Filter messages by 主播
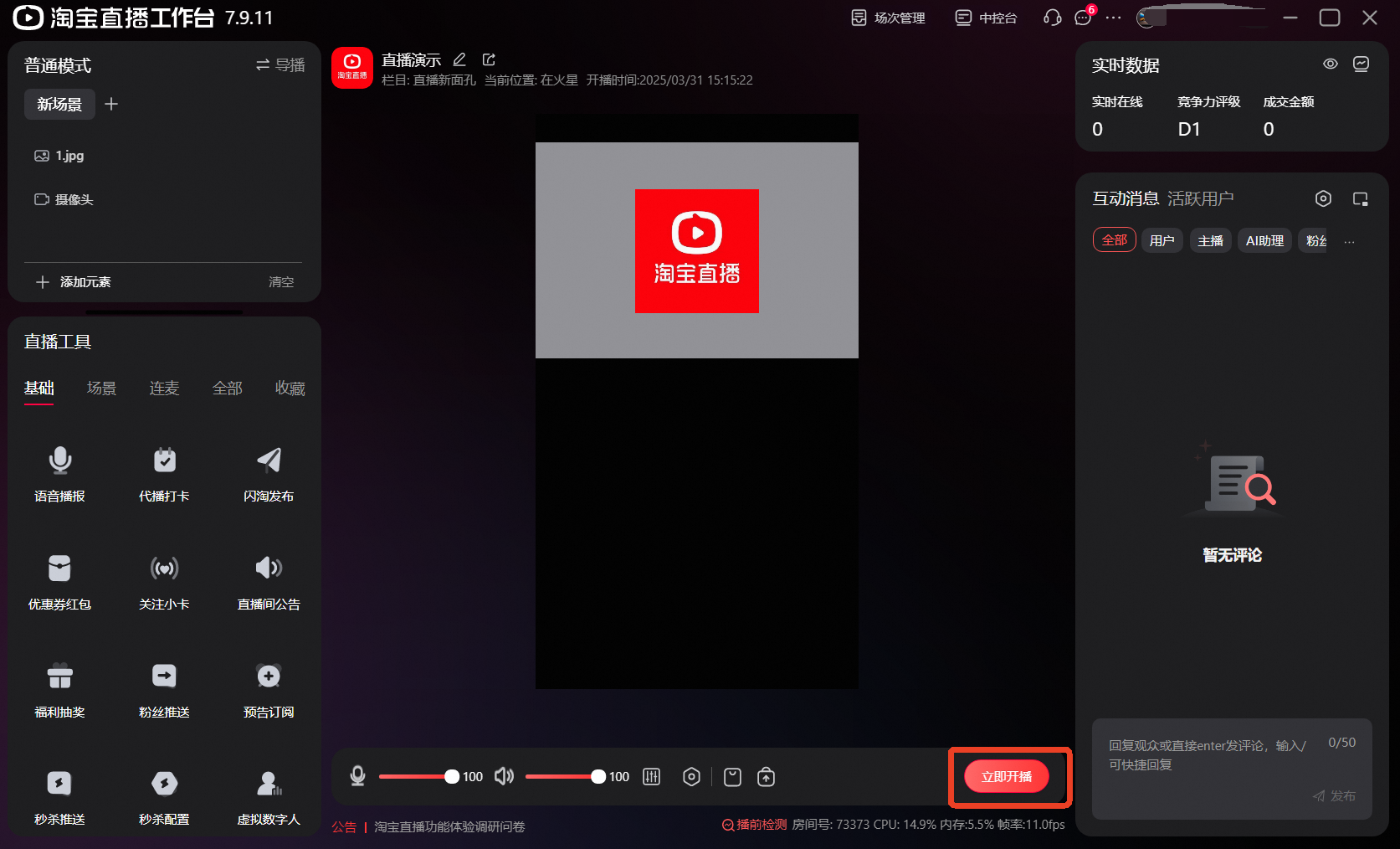This screenshot has width=1400, height=849. point(1210,240)
